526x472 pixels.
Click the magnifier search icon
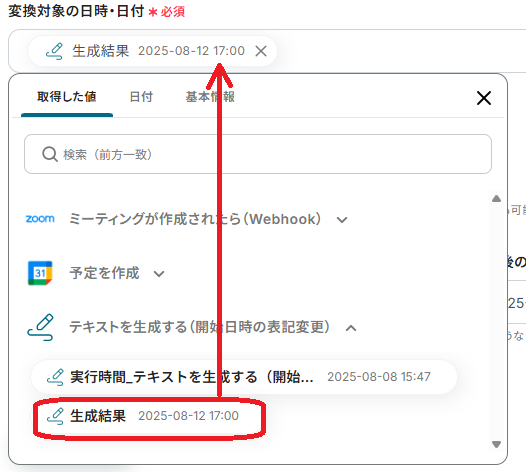(x=50, y=154)
